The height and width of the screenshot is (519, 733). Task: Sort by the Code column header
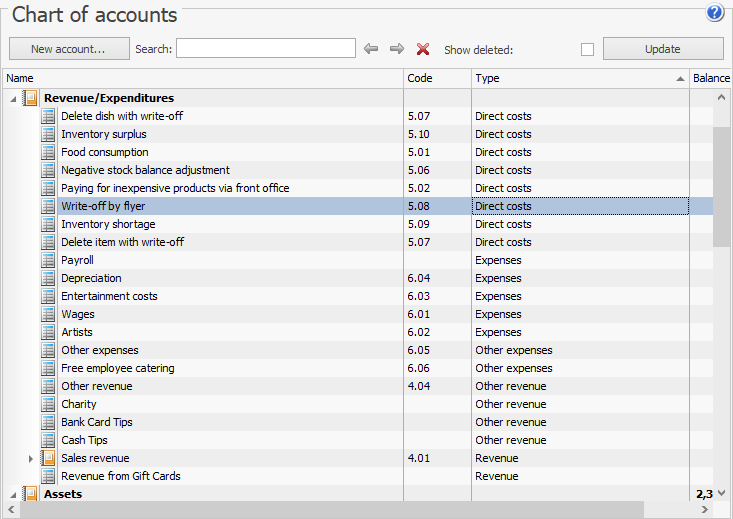pyautogui.click(x=436, y=78)
